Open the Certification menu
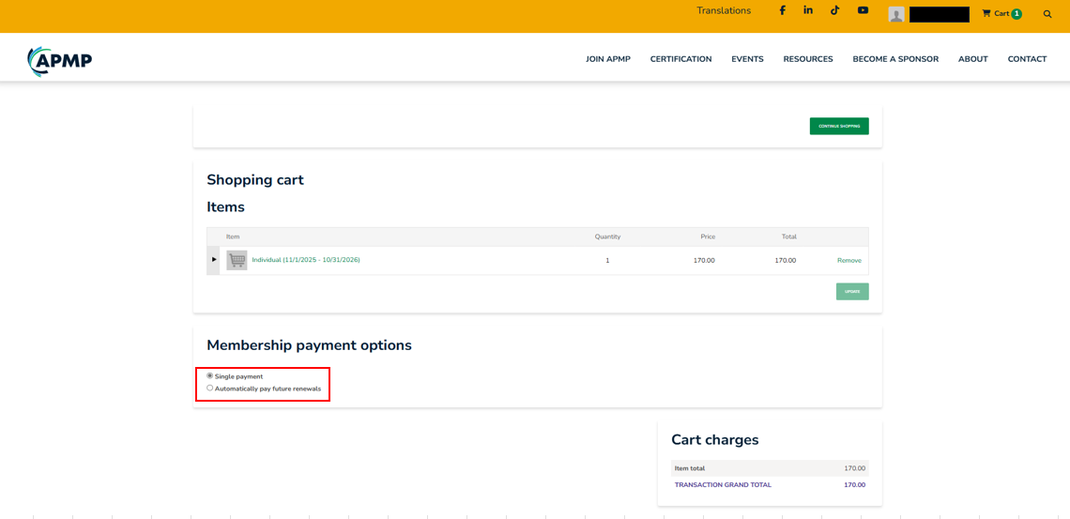This screenshot has height=519, width=1070. point(680,59)
